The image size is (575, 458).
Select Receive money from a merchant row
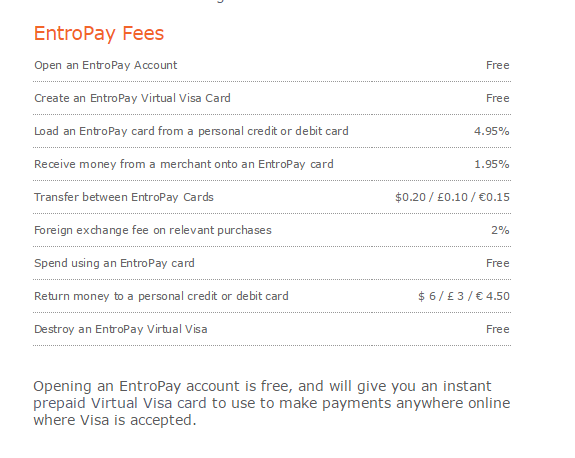click(272, 164)
